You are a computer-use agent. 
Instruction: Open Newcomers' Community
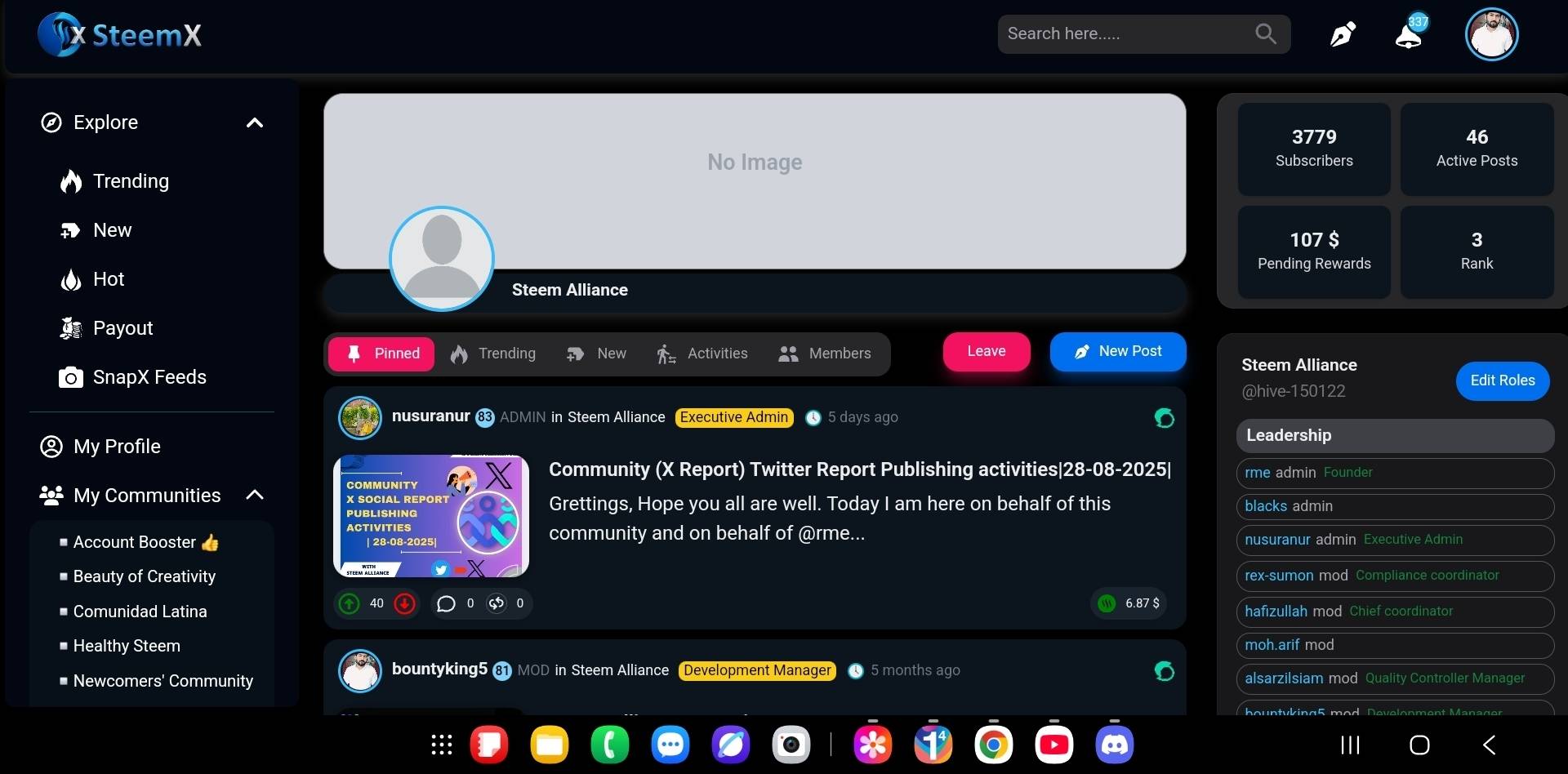[x=163, y=681]
